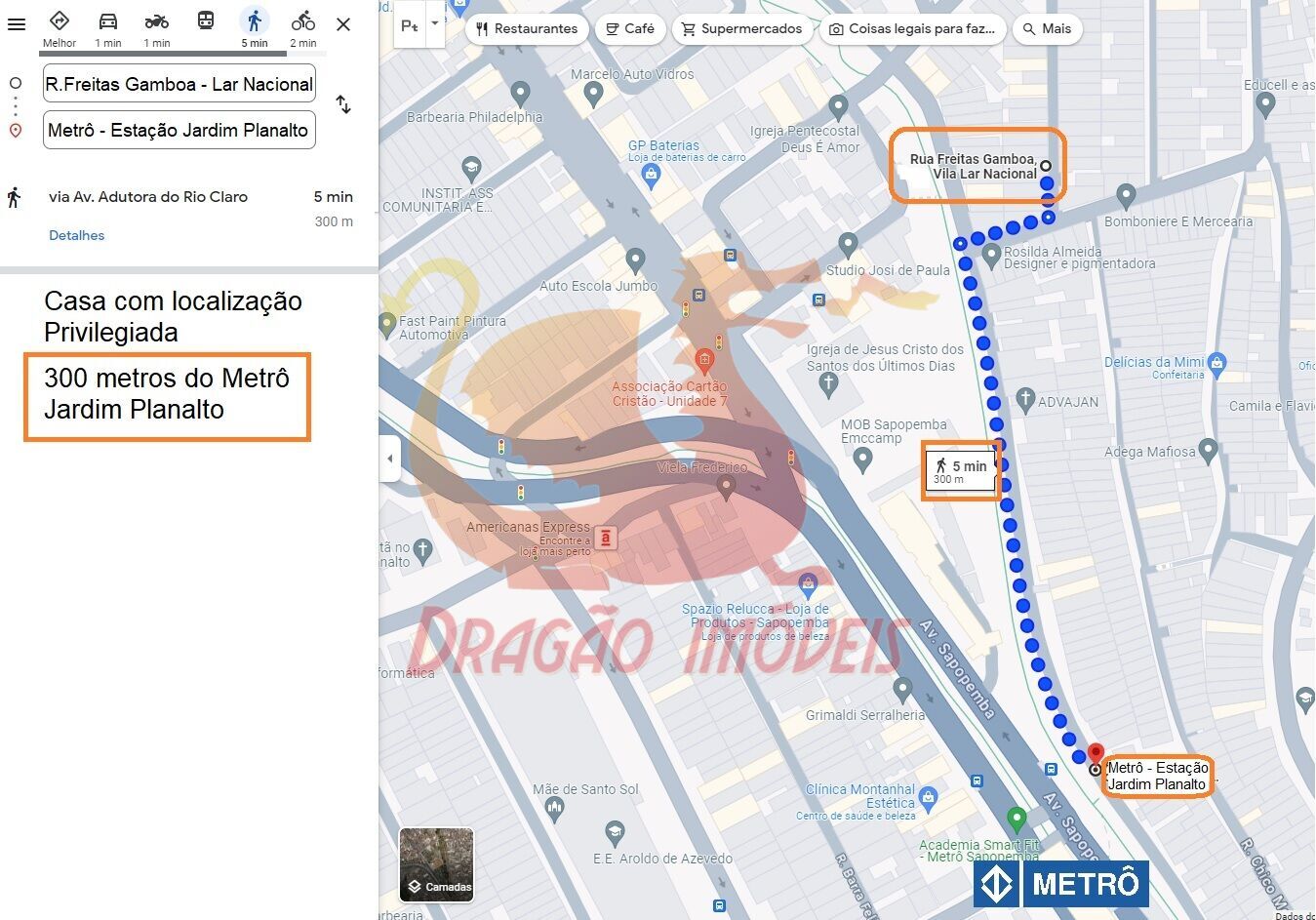Show Supermercados on the map
Screen dimensions: 1316x920
pyautogui.click(x=741, y=29)
